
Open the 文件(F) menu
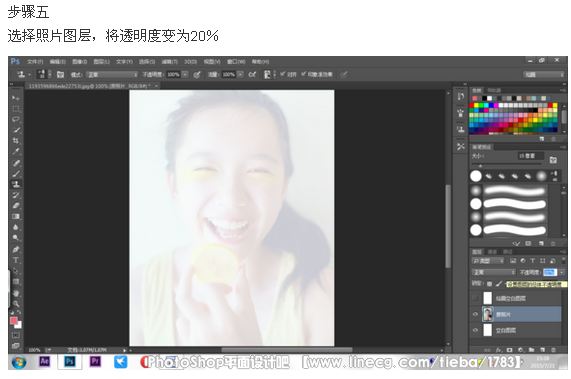click(x=35, y=62)
